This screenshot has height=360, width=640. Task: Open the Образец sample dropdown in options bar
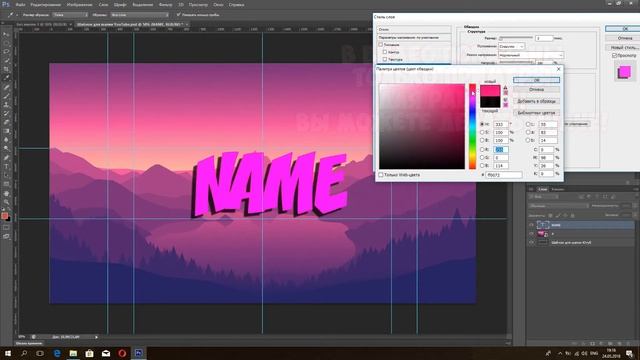click(140, 15)
